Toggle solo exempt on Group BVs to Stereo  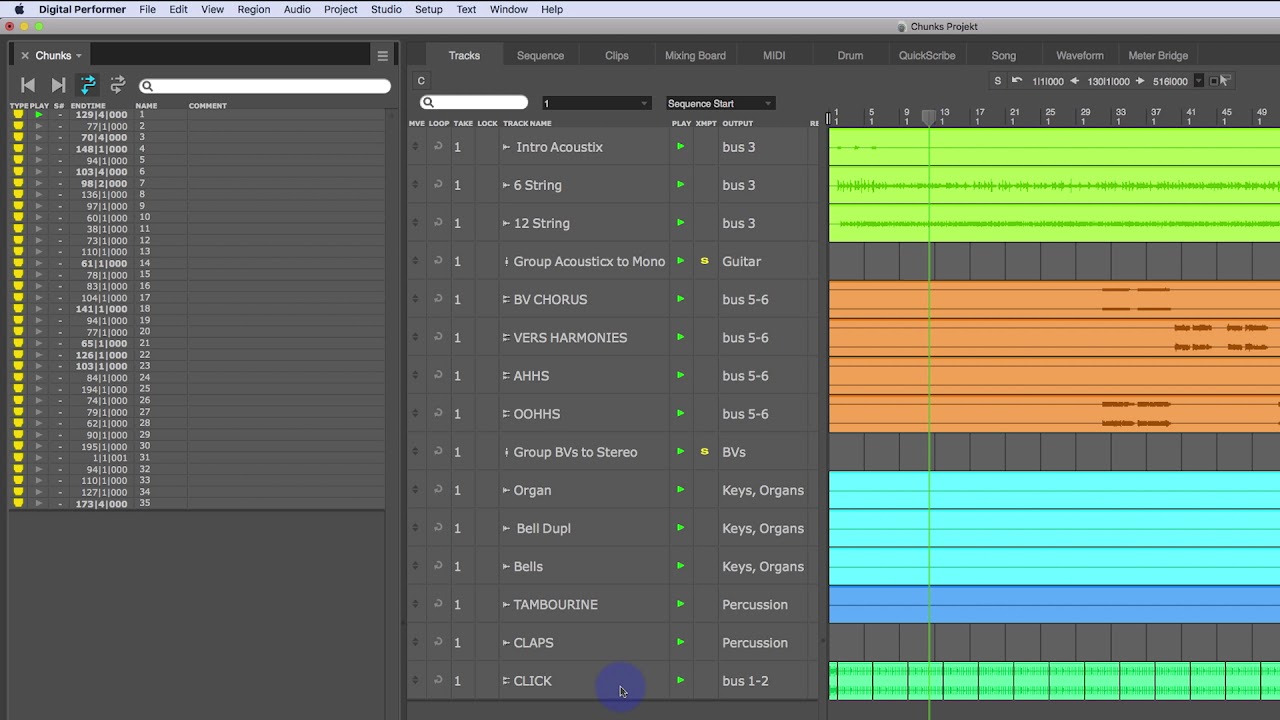[704, 452]
